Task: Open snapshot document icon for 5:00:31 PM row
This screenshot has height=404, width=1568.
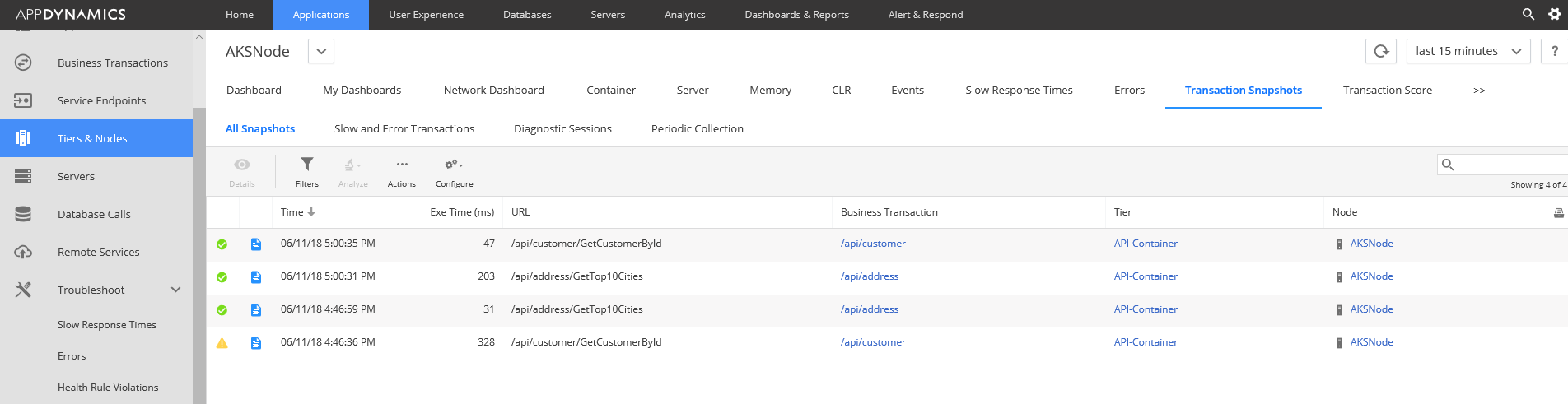Action: tap(256, 276)
